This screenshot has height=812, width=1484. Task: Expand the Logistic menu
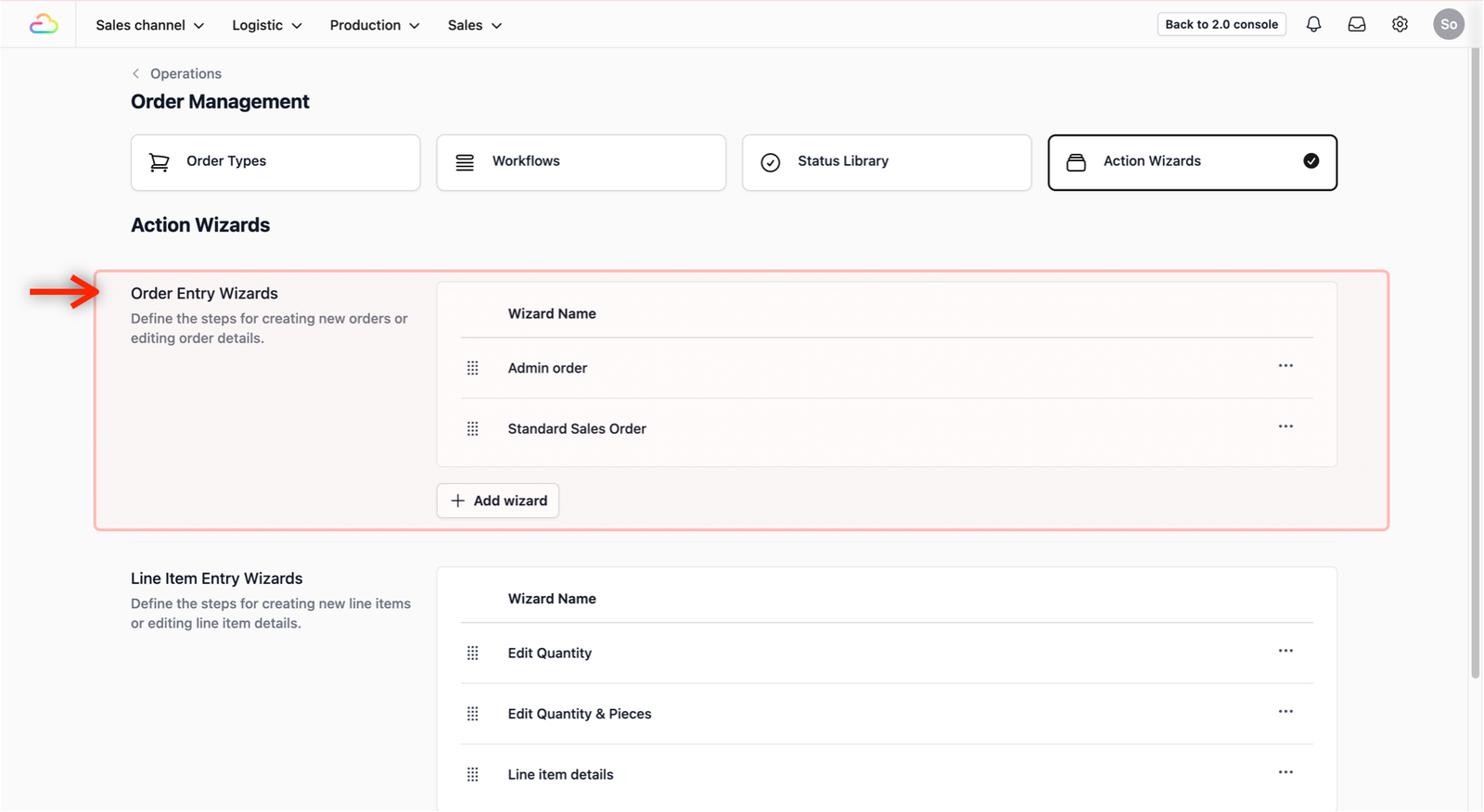pos(267,25)
